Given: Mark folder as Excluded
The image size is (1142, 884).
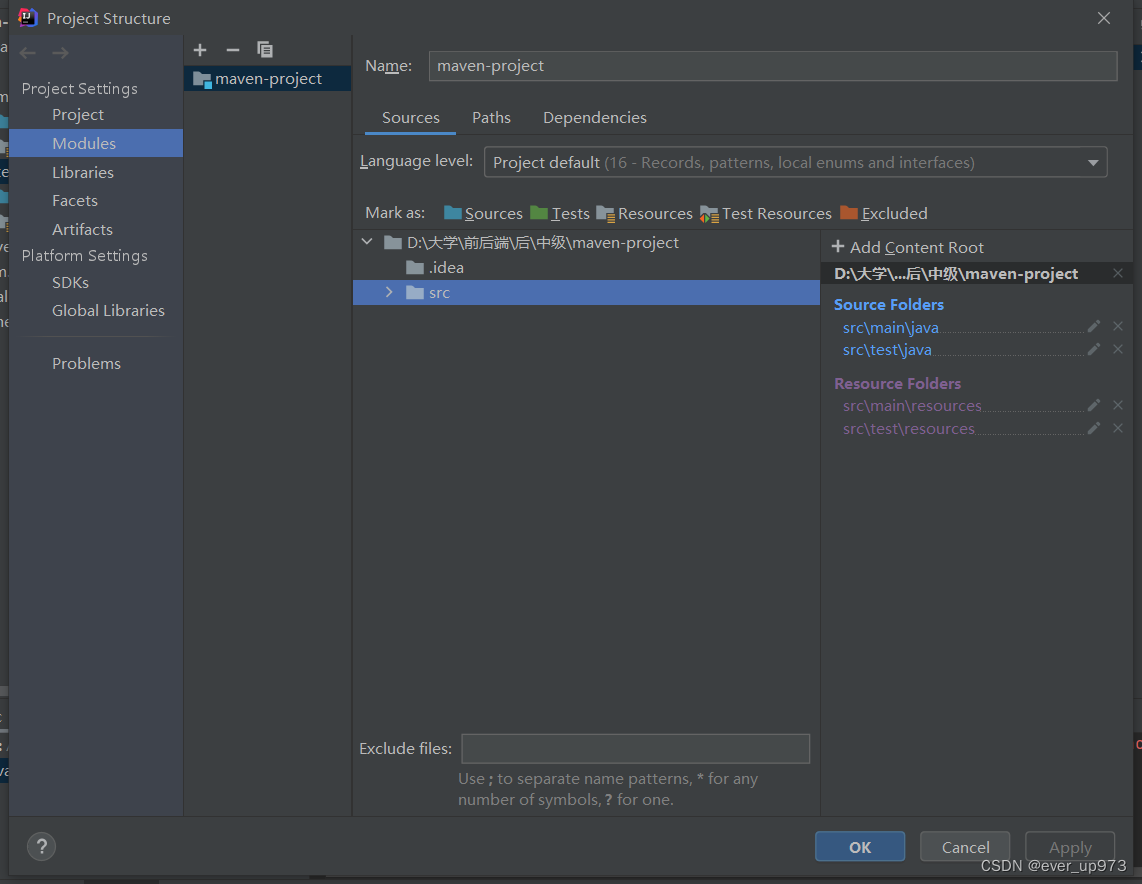Looking at the screenshot, I should point(883,213).
